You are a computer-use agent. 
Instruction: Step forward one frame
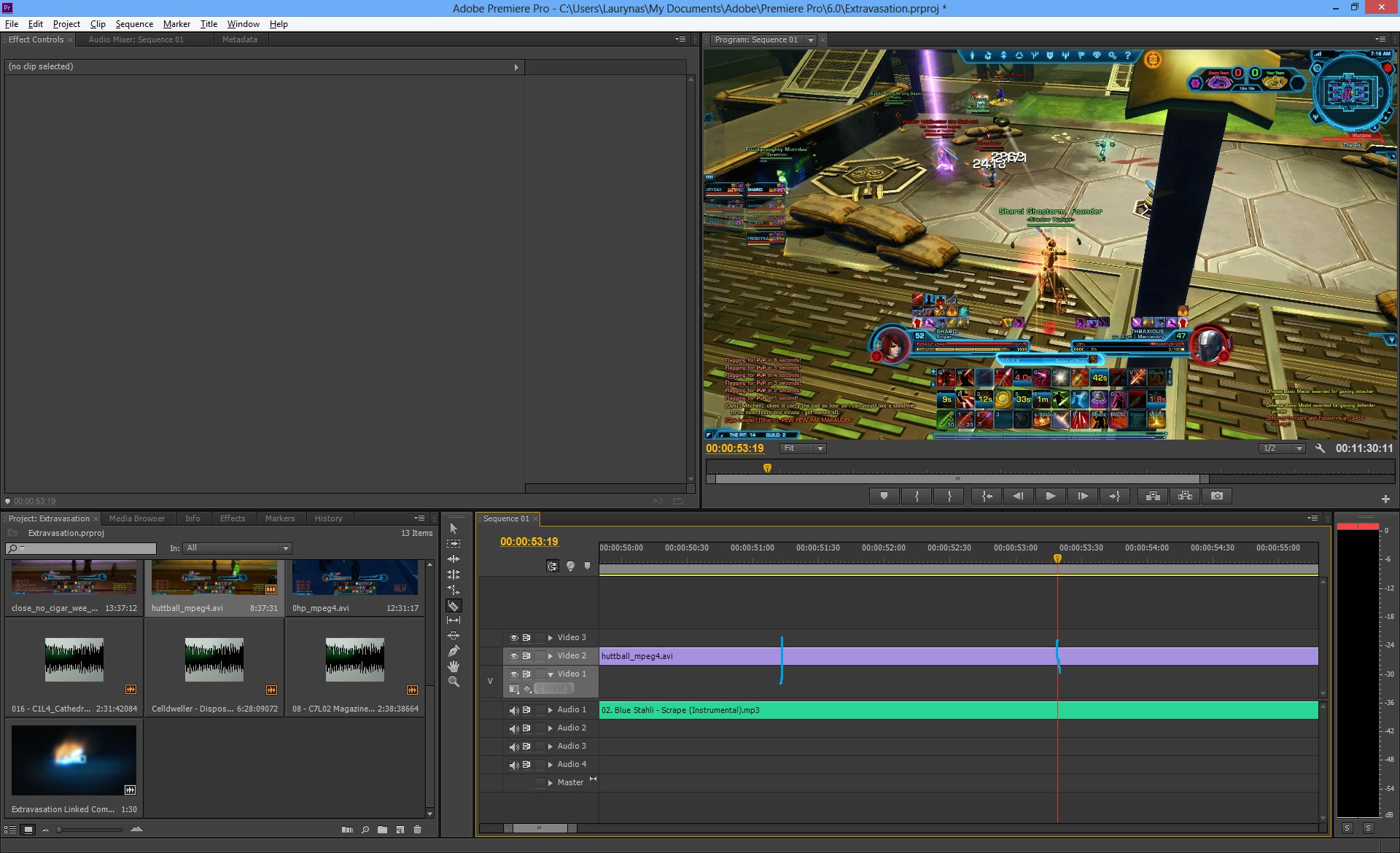coord(1083,496)
